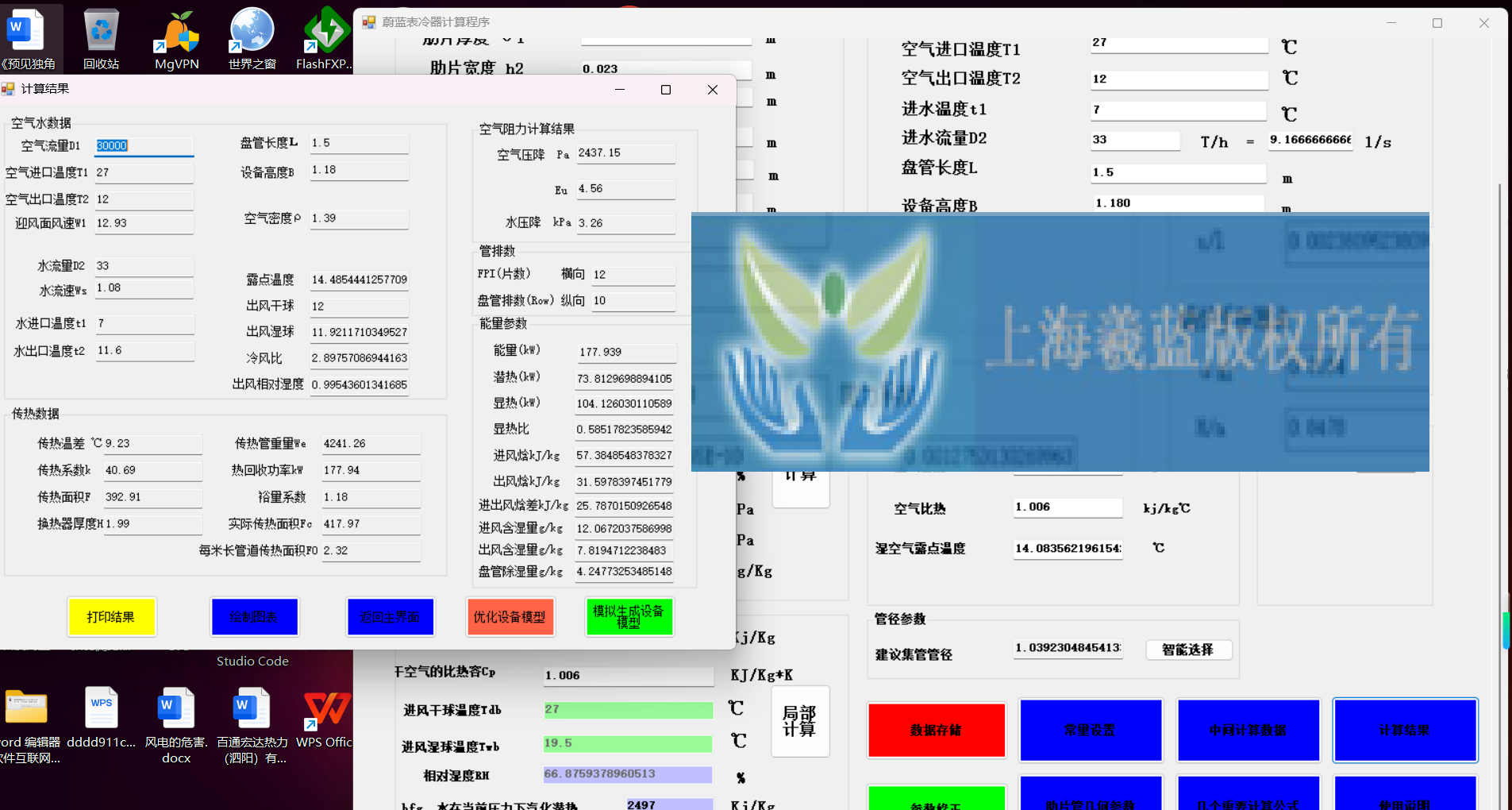
Task: Click 设备高度B field 1.180 in main window
Action: click(x=1179, y=203)
